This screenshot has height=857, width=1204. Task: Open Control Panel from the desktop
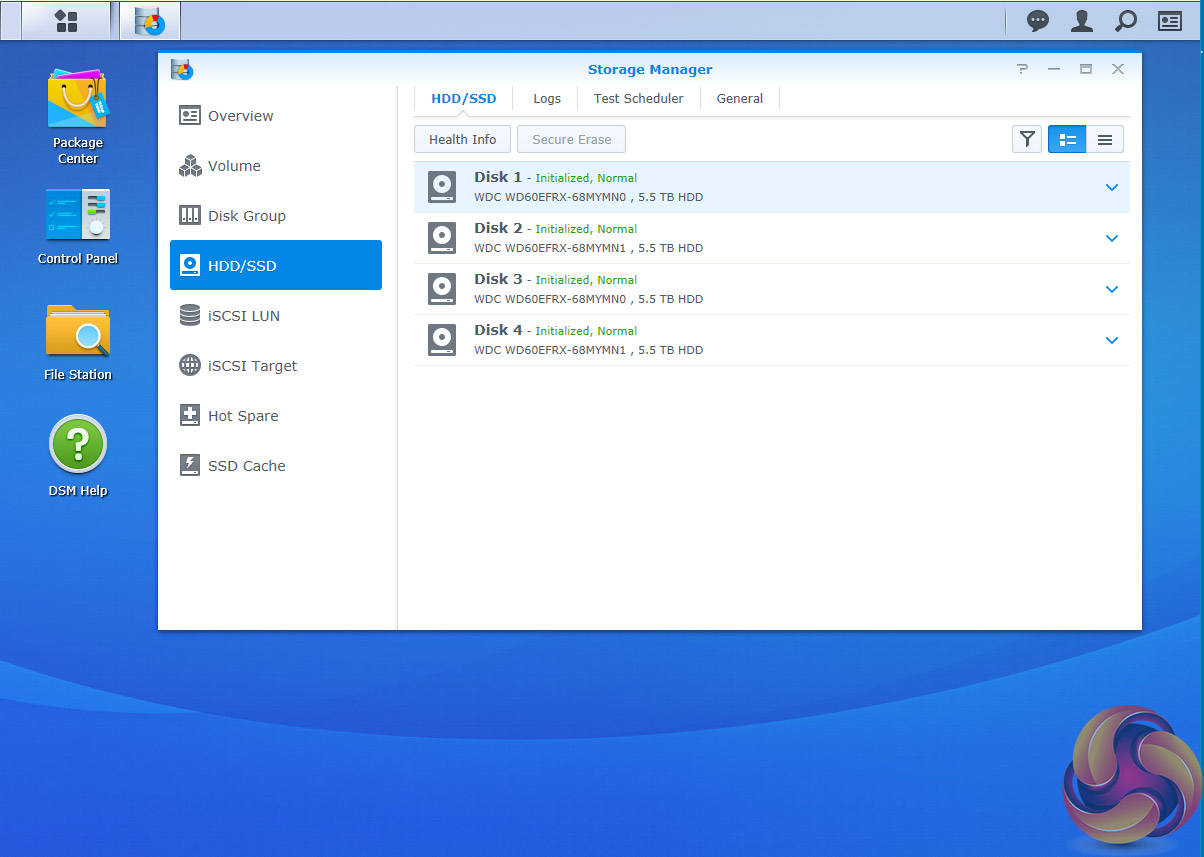[x=78, y=216]
